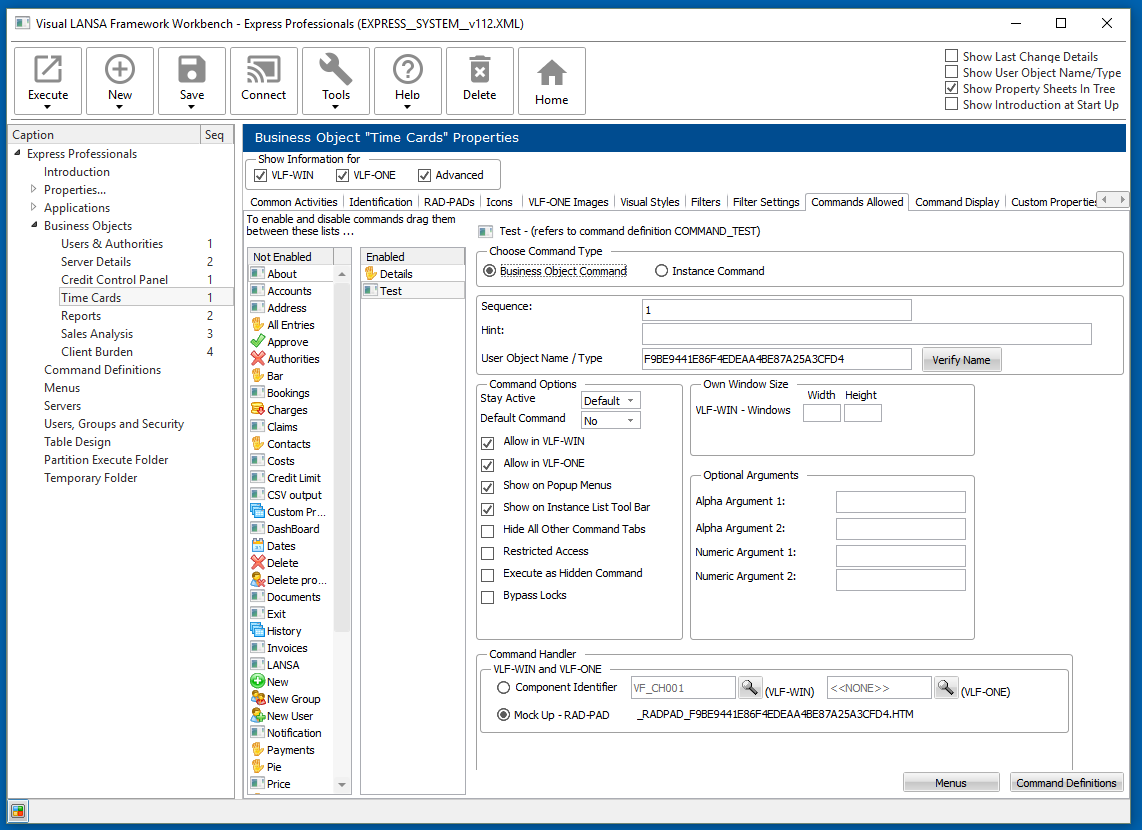
Task: Click the Hint input field
Action: pos(867,334)
